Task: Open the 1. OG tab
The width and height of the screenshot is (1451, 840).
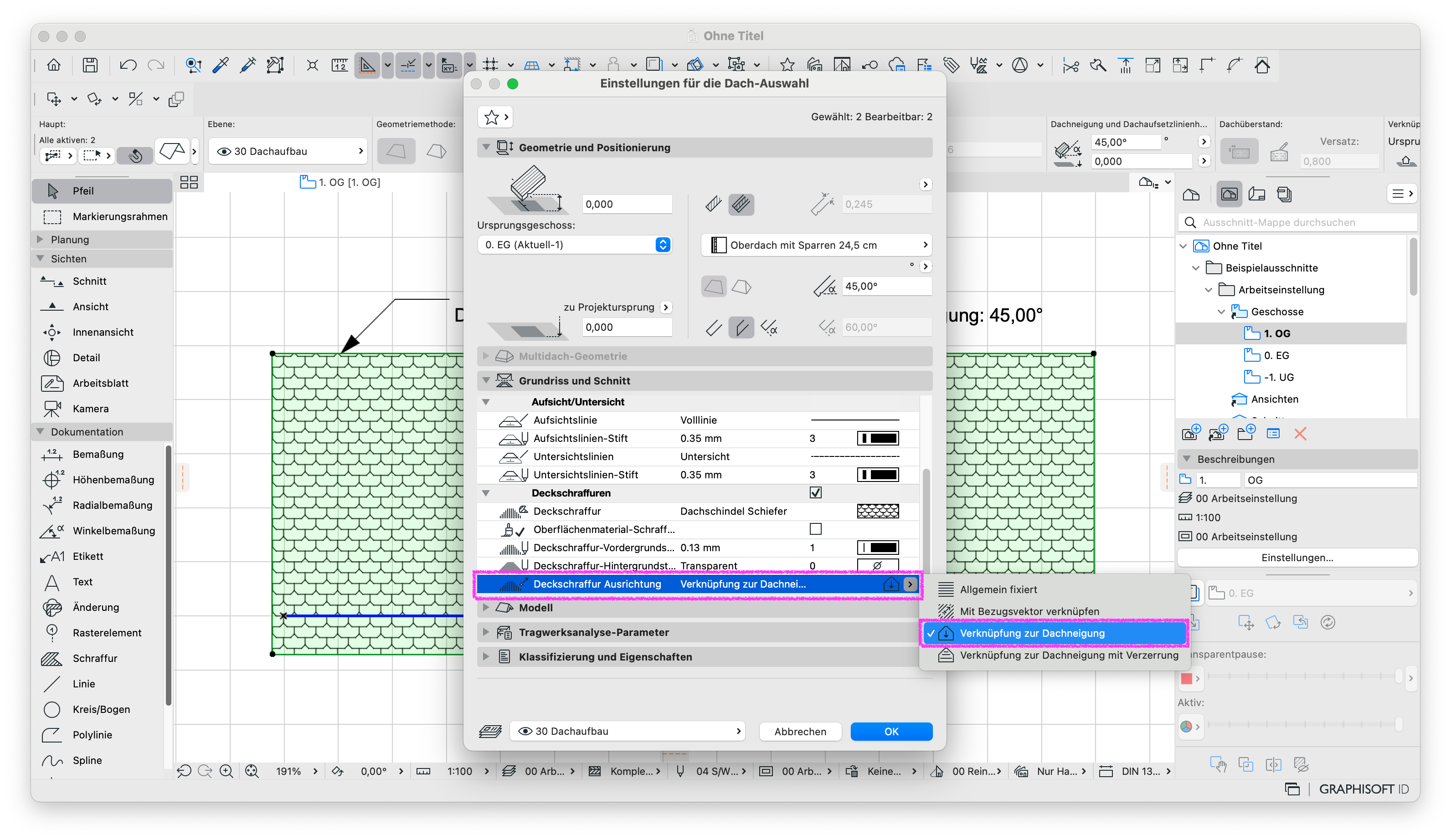Action: 340,183
